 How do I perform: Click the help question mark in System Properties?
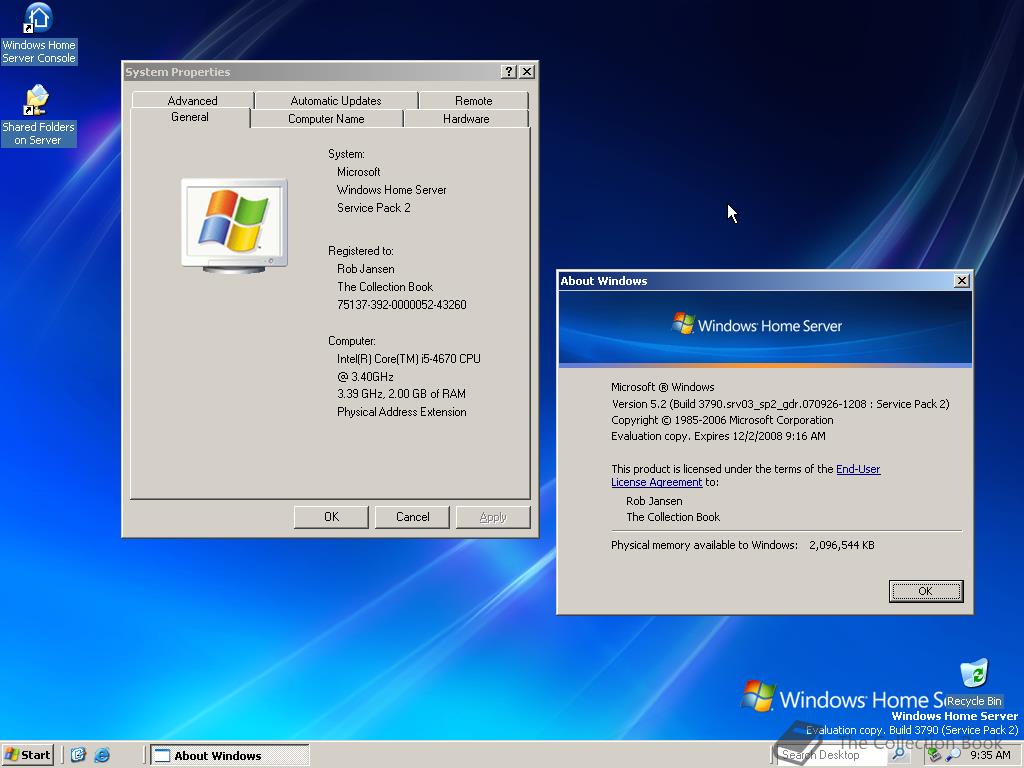pos(509,72)
